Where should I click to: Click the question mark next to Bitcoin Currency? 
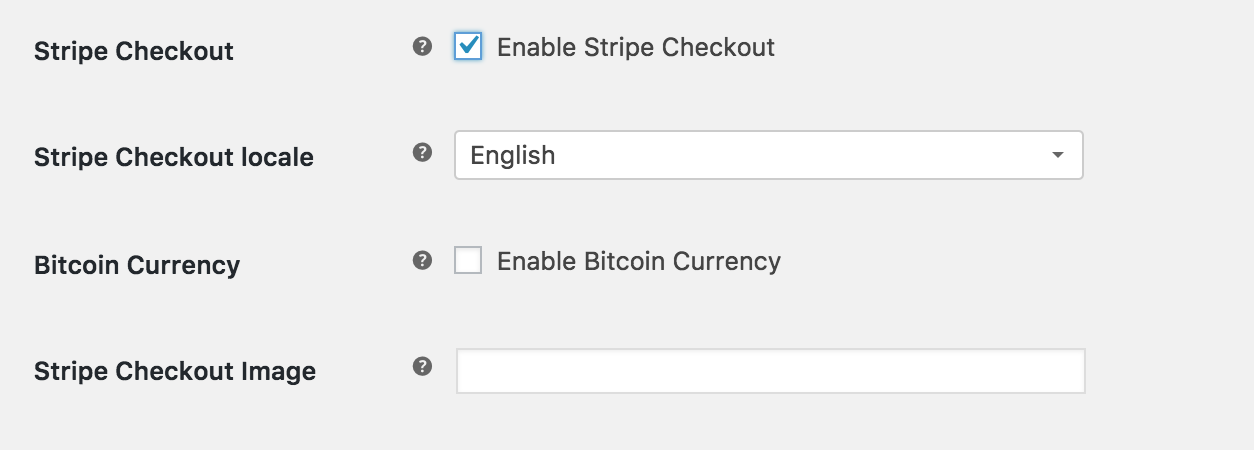pos(423,260)
